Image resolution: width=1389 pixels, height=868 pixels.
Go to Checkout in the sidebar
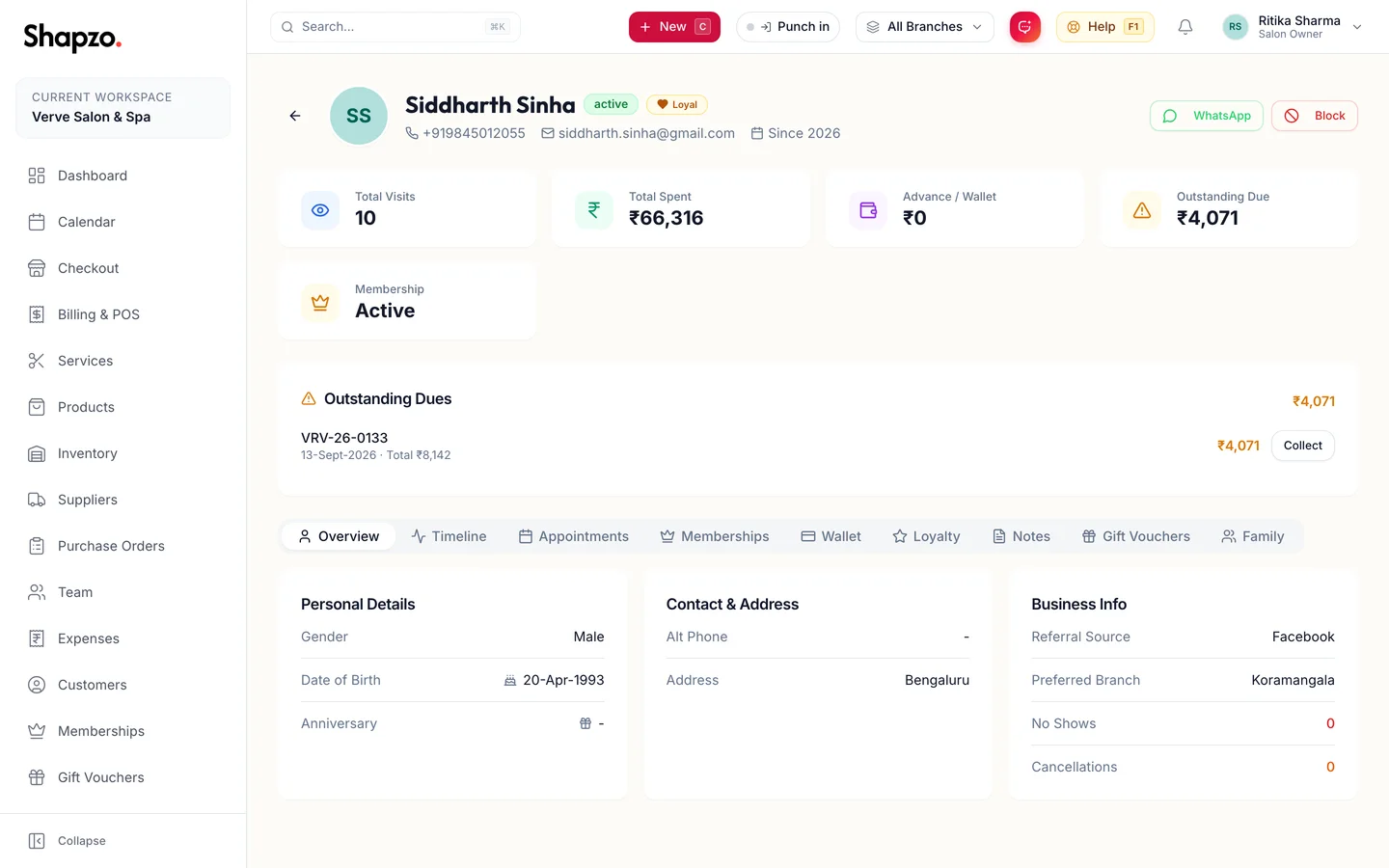(x=123, y=268)
